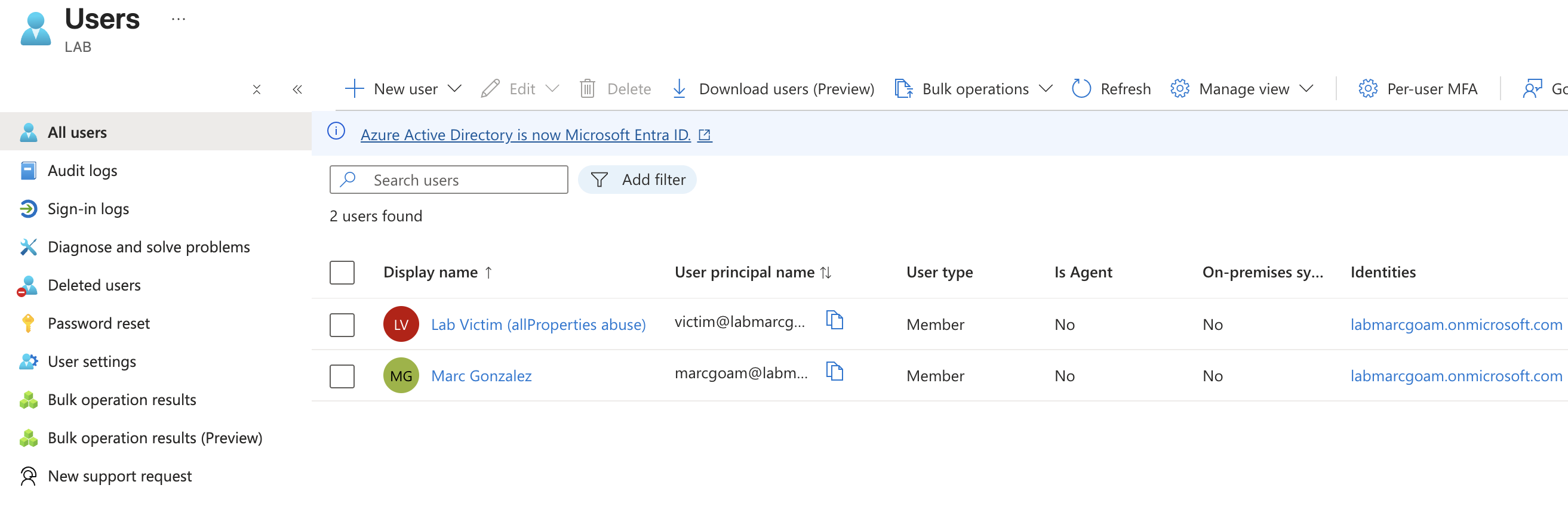Viewport: 1568px width, 525px height.
Task: Copy marcgoam@labm... principal name
Action: 835,371
